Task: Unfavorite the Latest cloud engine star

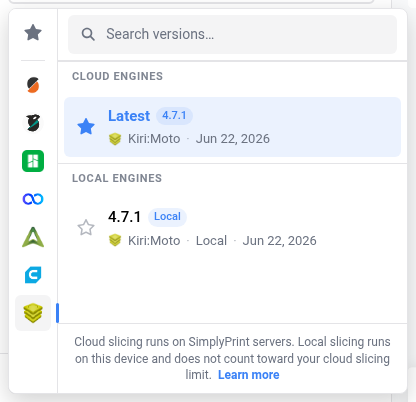Action: [x=86, y=127]
